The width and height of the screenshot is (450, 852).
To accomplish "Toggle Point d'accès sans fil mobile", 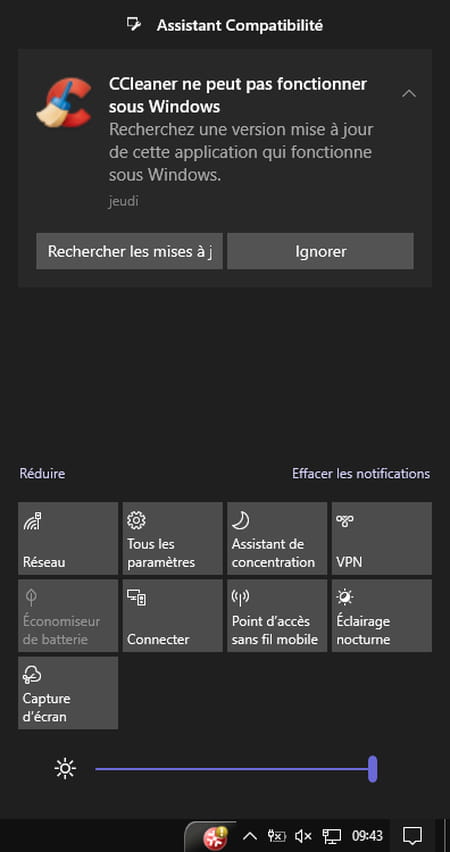I will tap(277, 616).
